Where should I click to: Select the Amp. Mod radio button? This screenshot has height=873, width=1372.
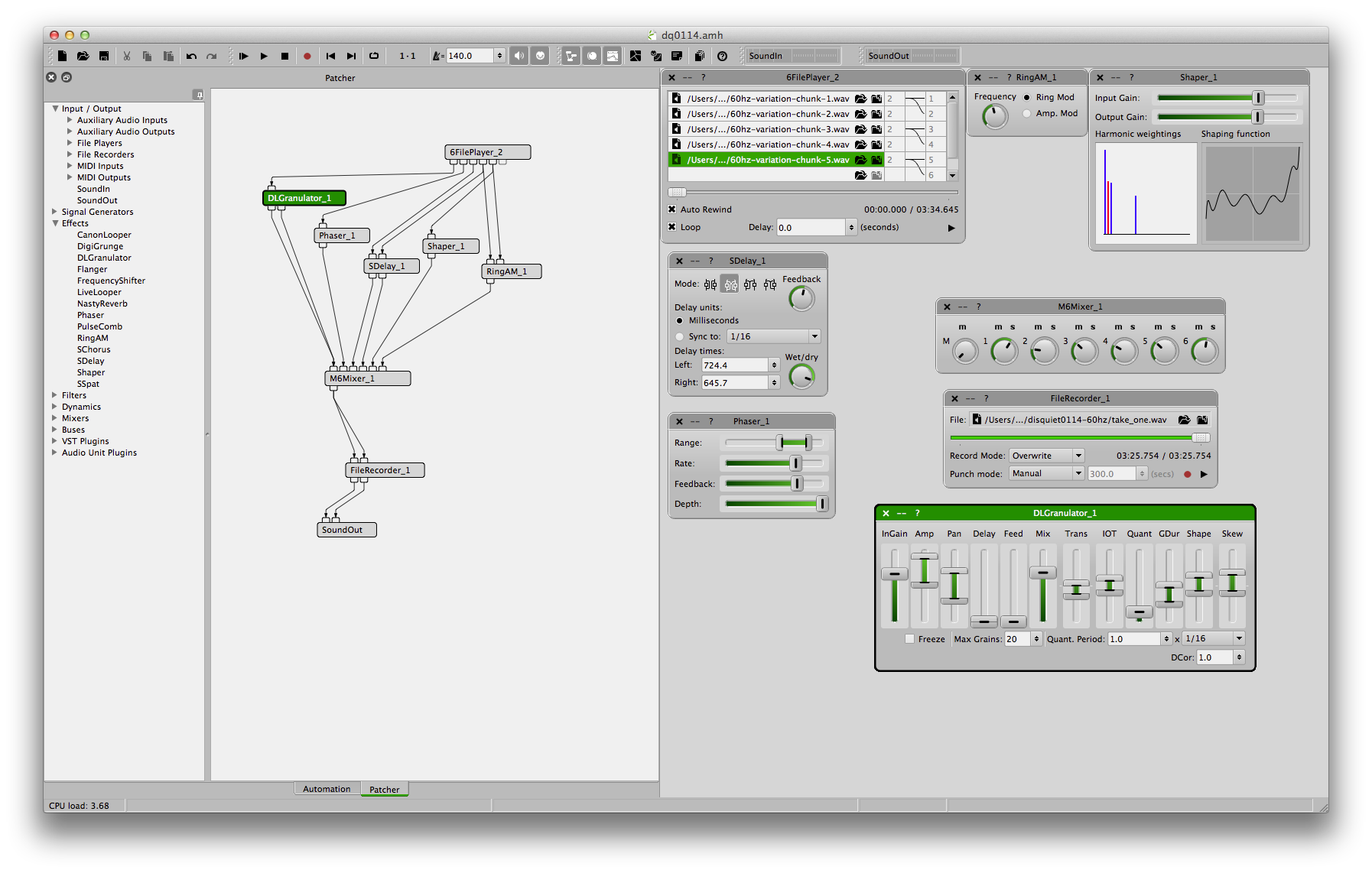[x=1027, y=114]
